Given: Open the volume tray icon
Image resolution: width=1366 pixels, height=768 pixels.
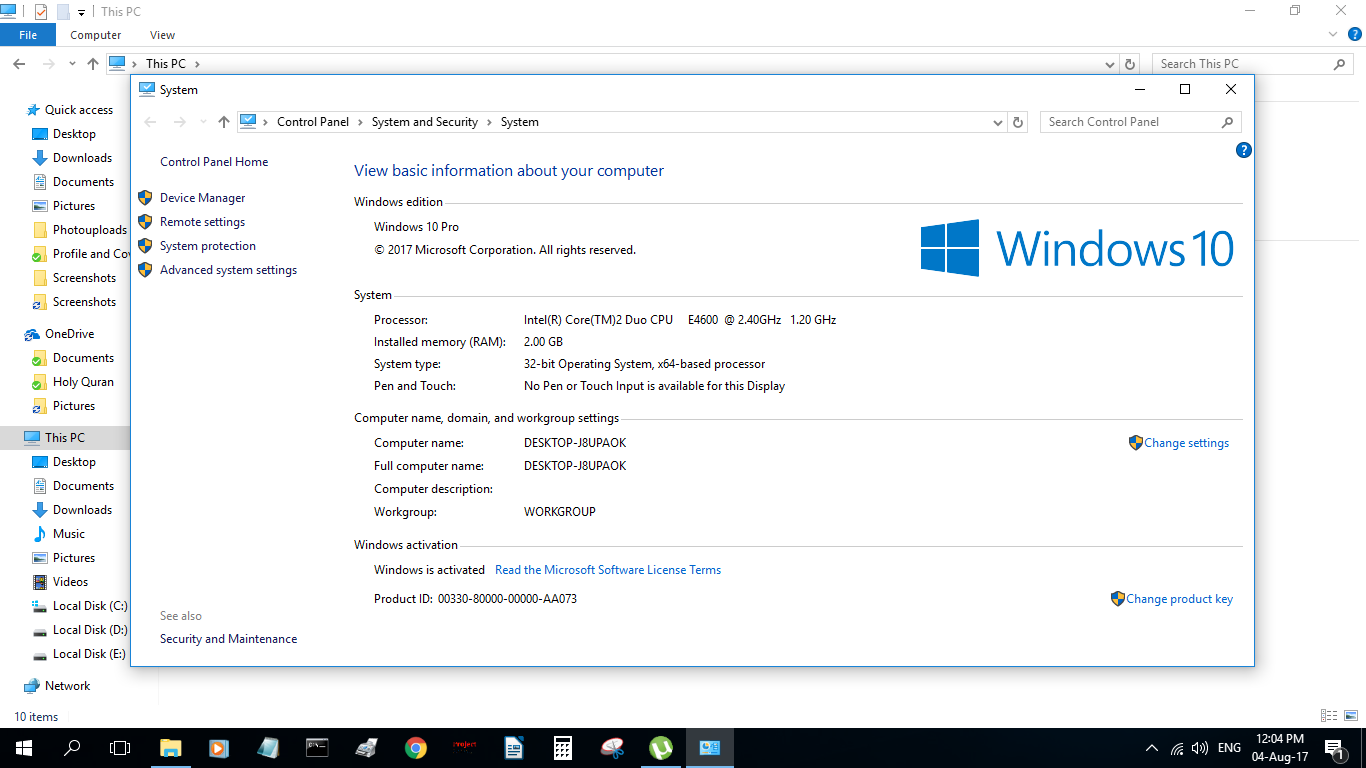Looking at the screenshot, I should click(x=1200, y=748).
